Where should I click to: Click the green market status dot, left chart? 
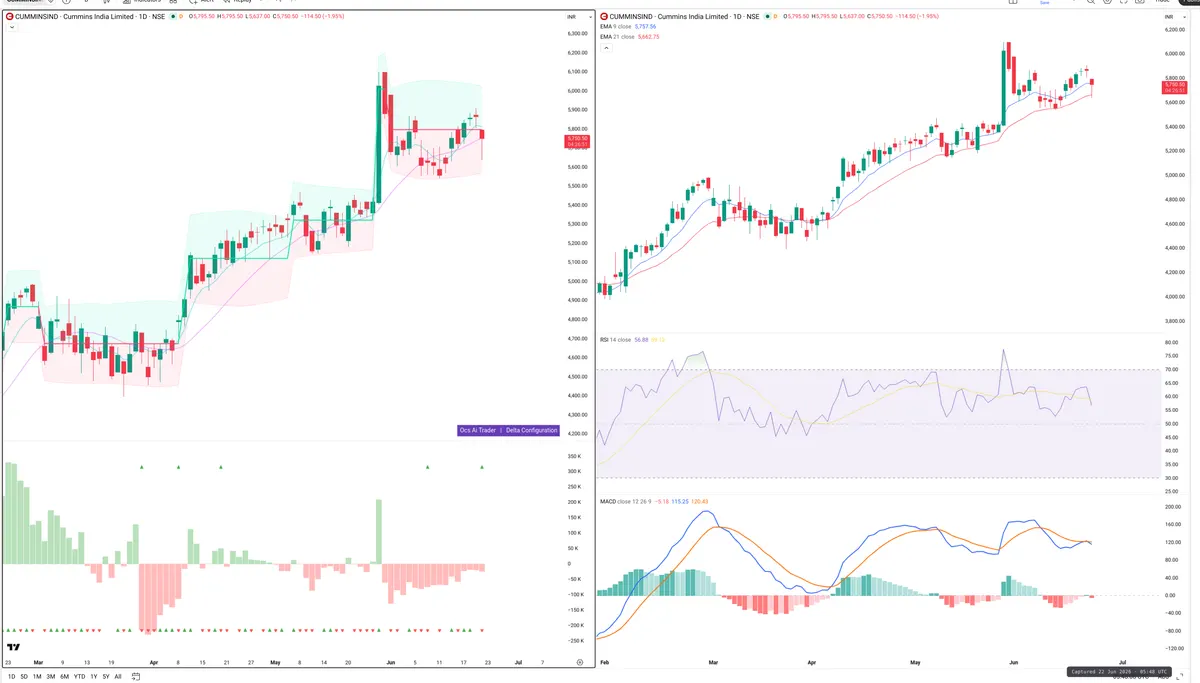click(174, 17)
